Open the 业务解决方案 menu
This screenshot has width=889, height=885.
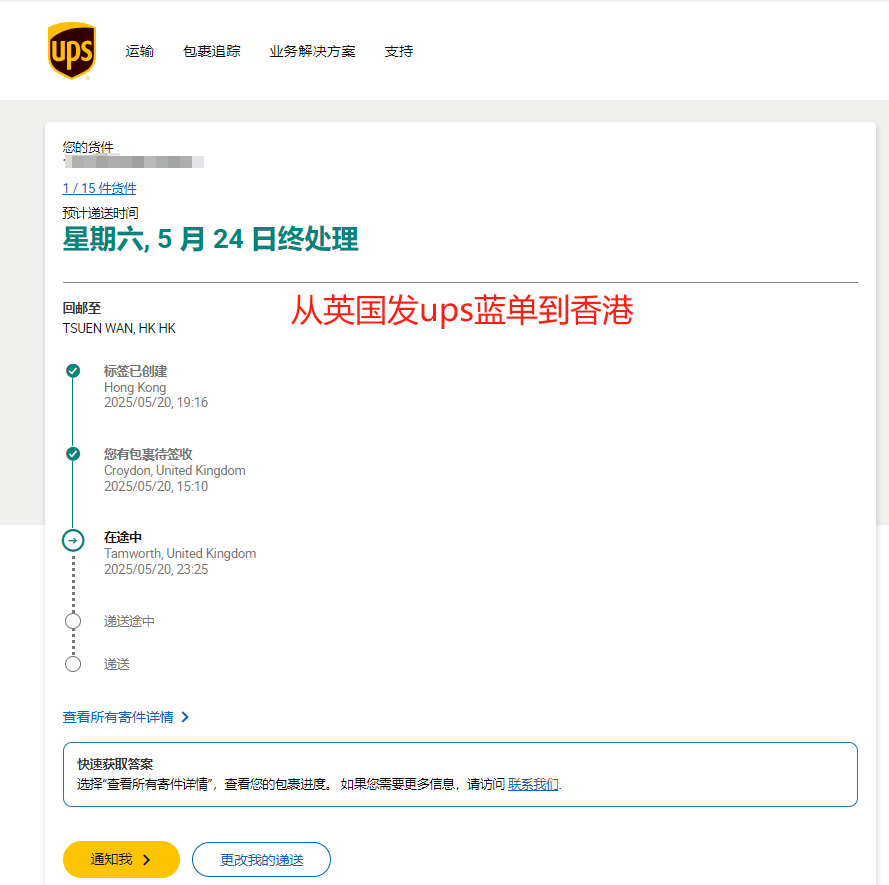(312, 51)
